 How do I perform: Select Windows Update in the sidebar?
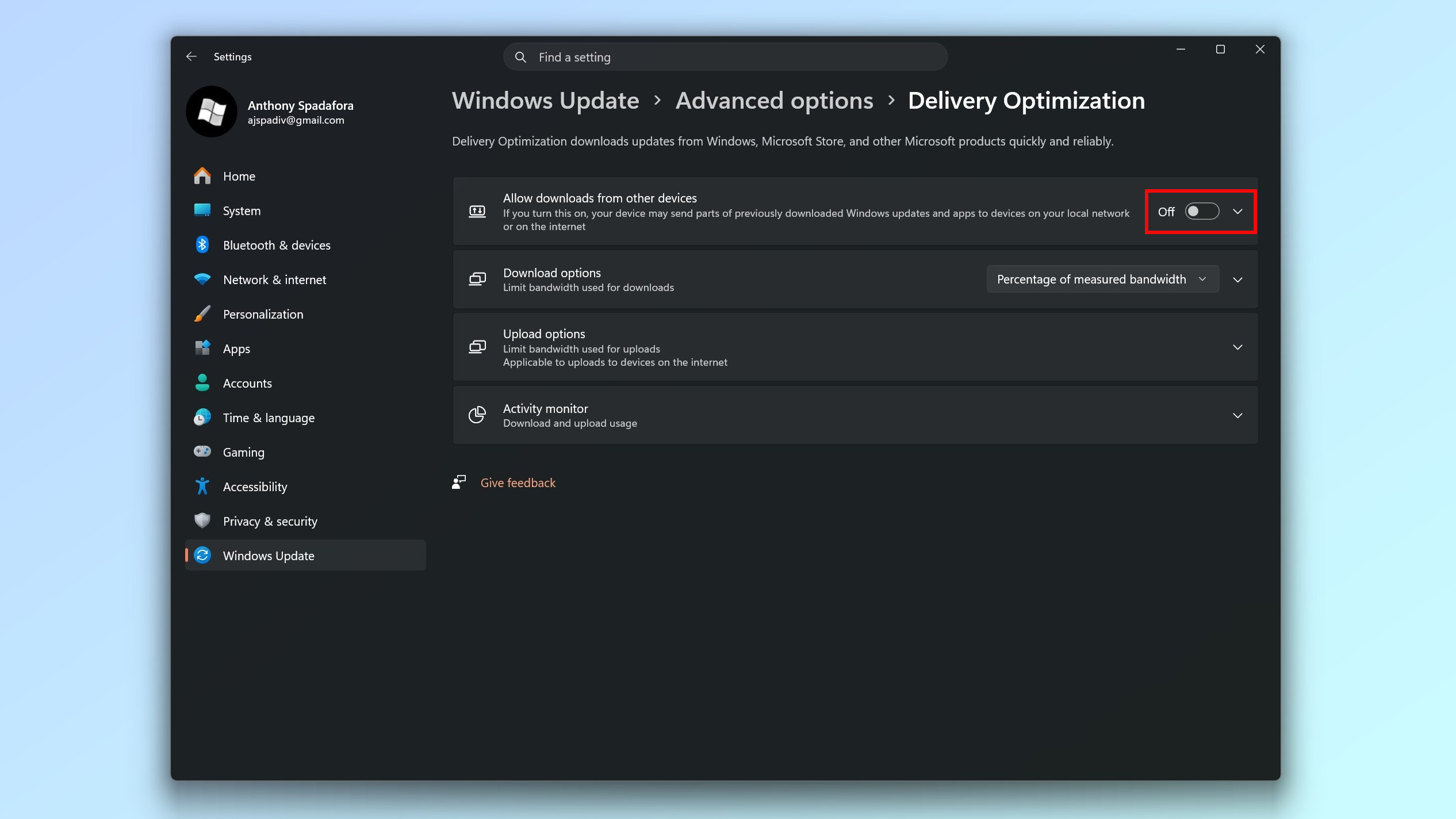pyautogui.click(x=268, y=555)
